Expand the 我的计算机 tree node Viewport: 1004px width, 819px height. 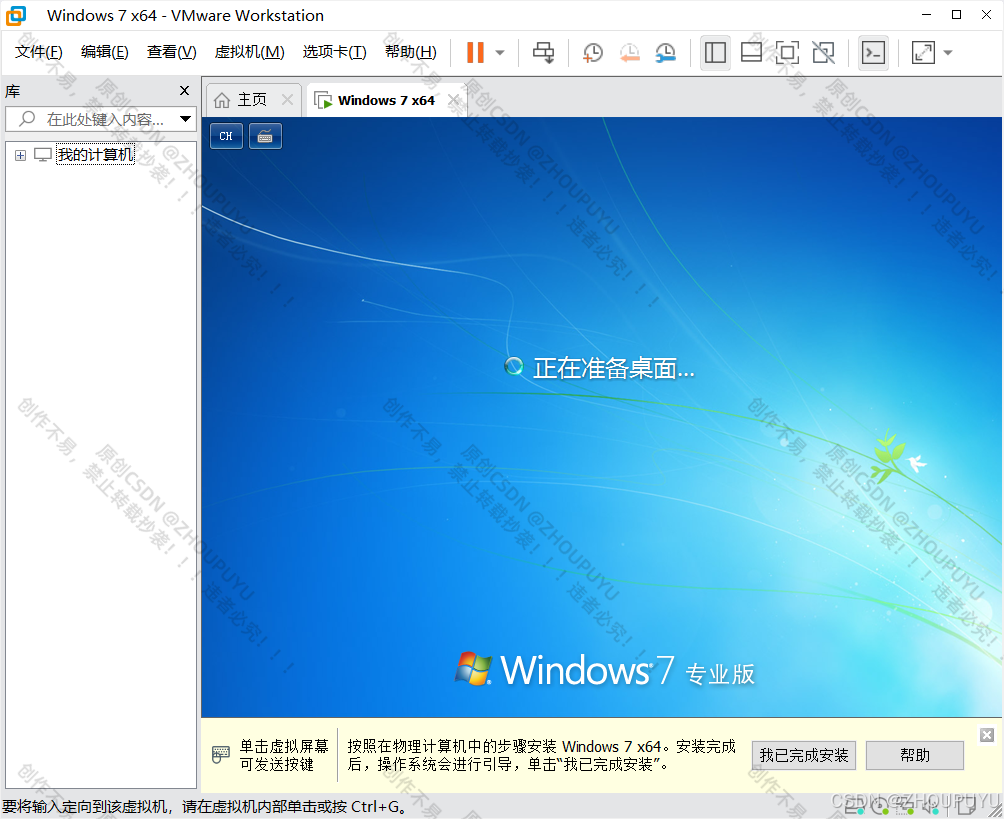point(20,155)
